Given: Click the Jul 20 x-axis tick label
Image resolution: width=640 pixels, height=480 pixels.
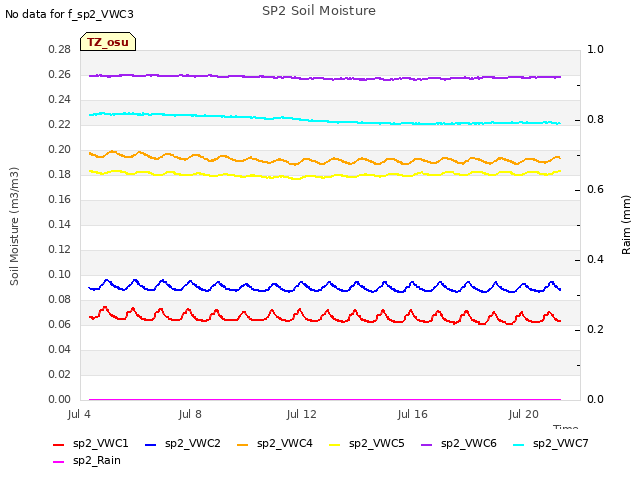Looking at the screenshot, I should [x=524, y=414].
